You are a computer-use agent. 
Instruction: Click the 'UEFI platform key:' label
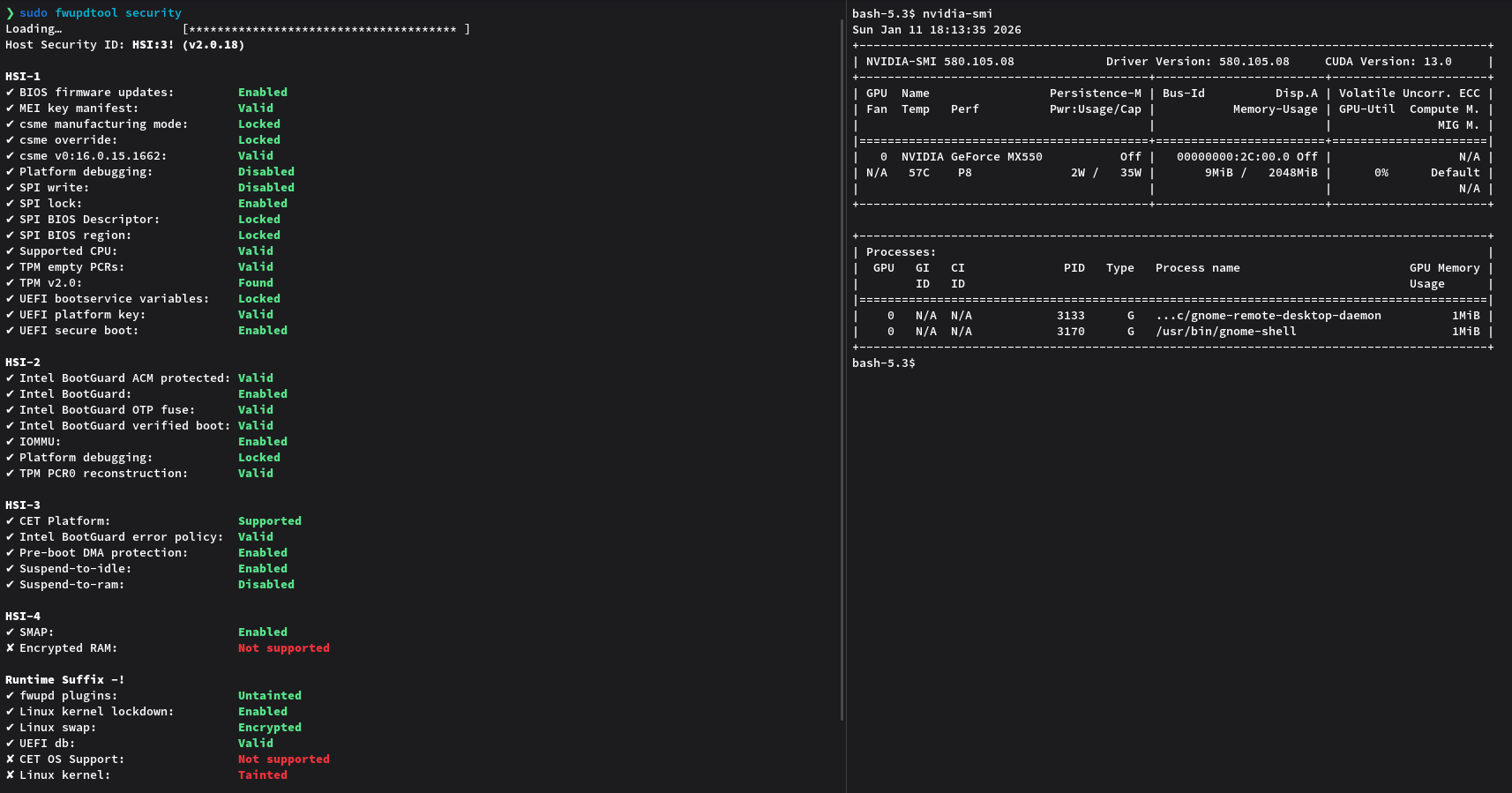[83, 315]
